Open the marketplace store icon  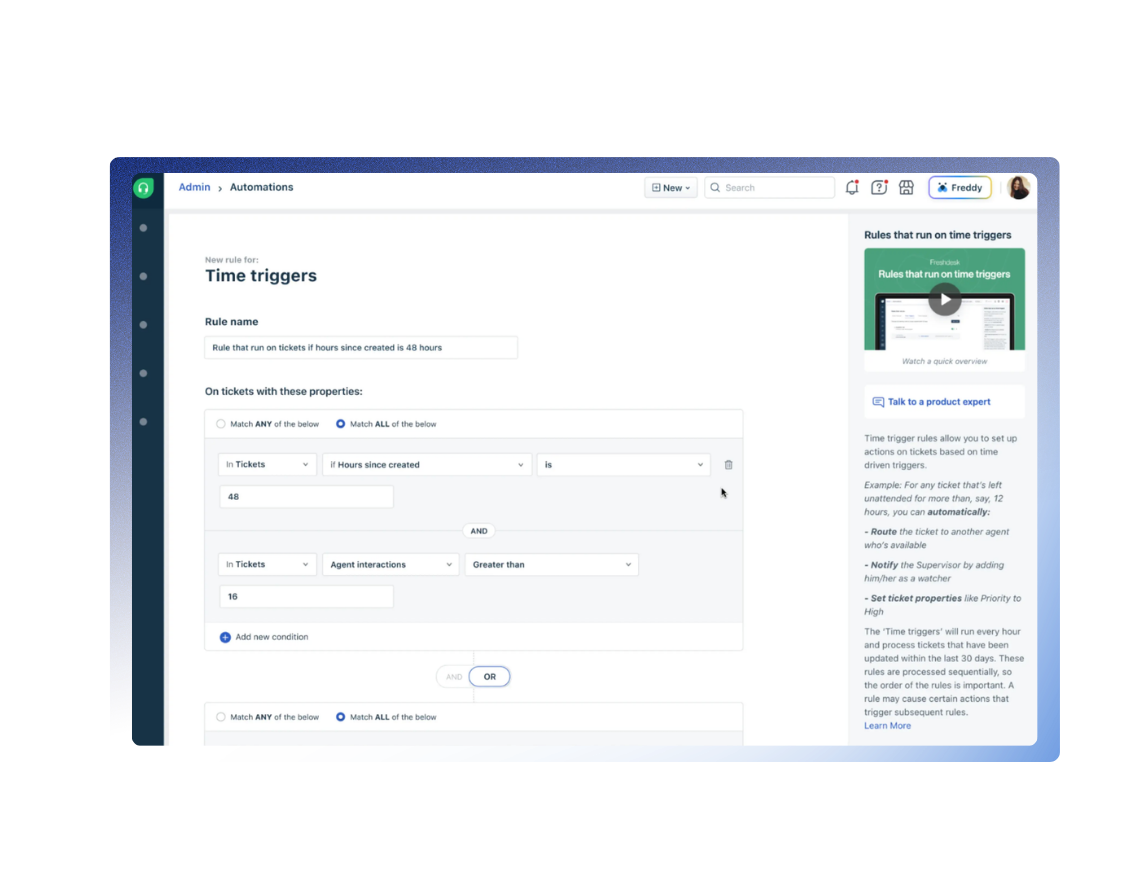coord(906,188)
